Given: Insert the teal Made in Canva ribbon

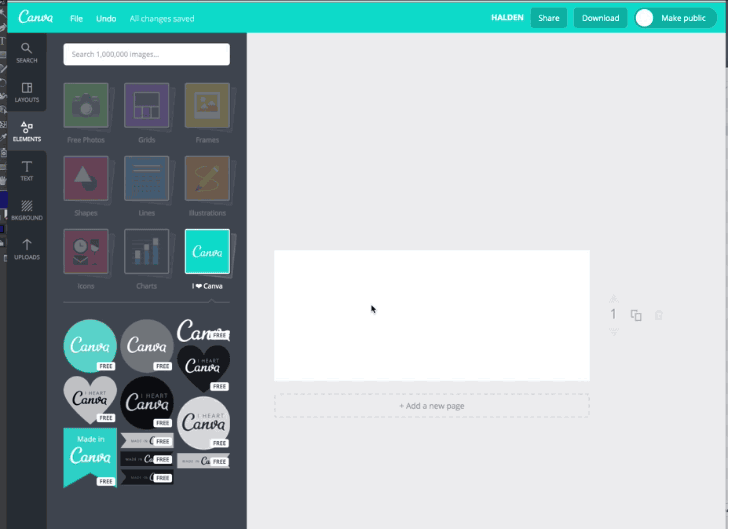Looking at the screenshot, I should pos(89,457).
